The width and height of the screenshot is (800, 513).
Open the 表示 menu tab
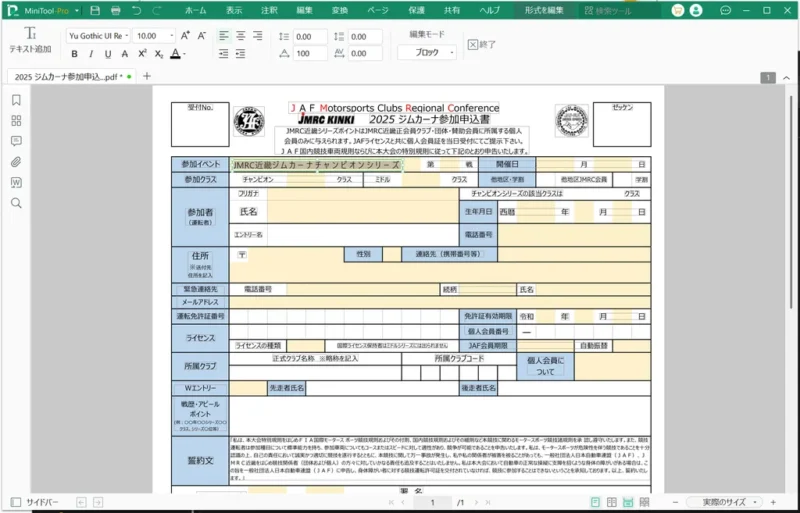click(x=234, y=10)
